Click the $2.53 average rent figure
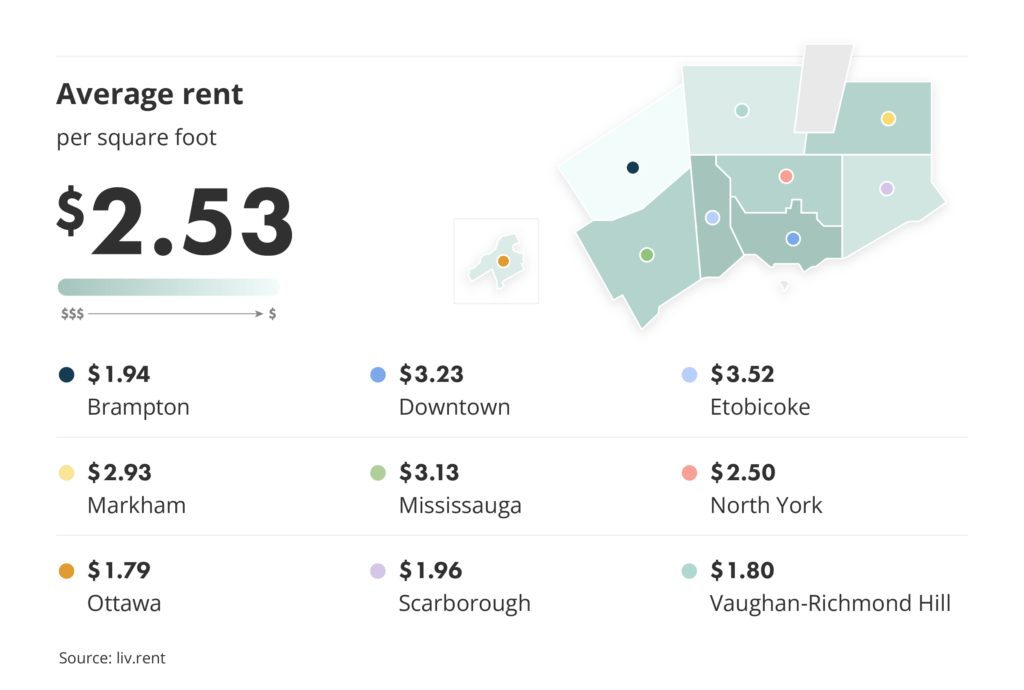 (x=176, y=222)
